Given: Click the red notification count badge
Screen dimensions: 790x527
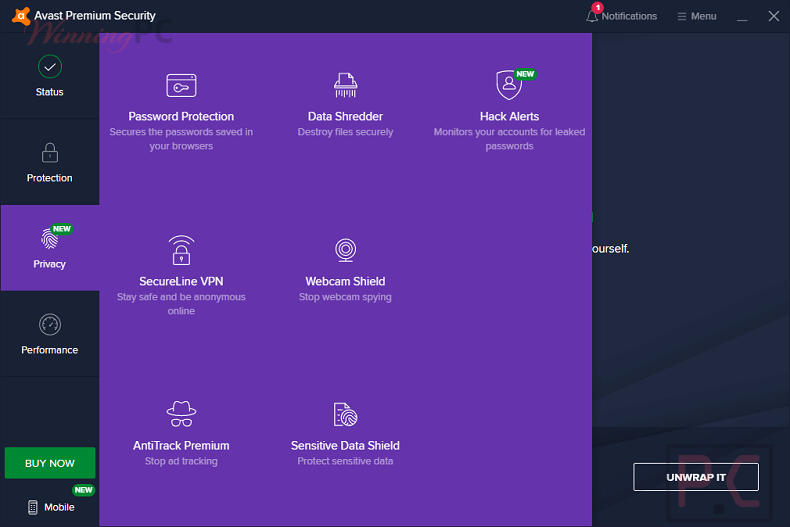Looking at the screenshot, I should pyautogui.click(x=598, y=8).
